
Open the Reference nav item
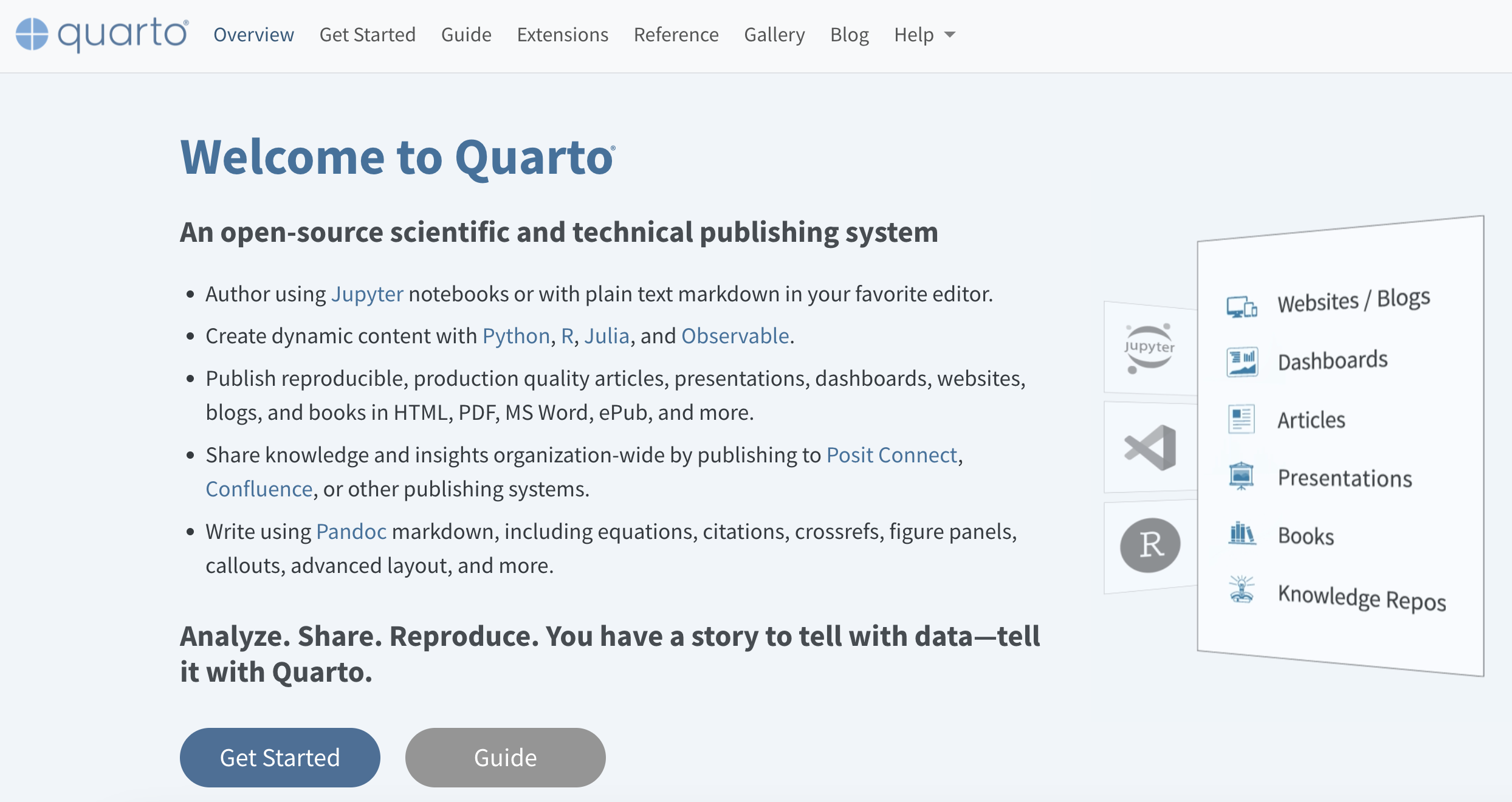(x=676, y=35)
